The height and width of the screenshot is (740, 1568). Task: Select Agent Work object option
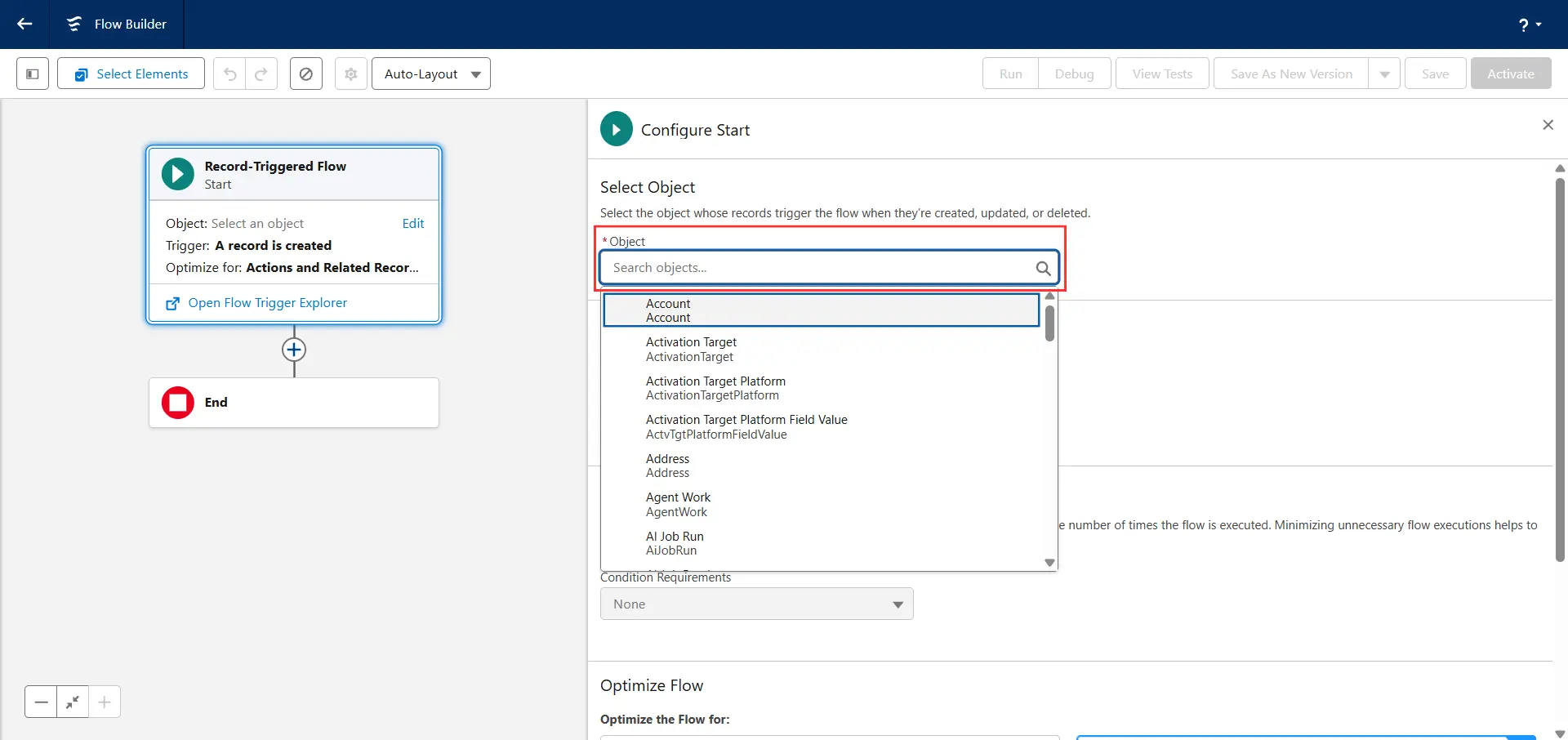click(822, 505)
